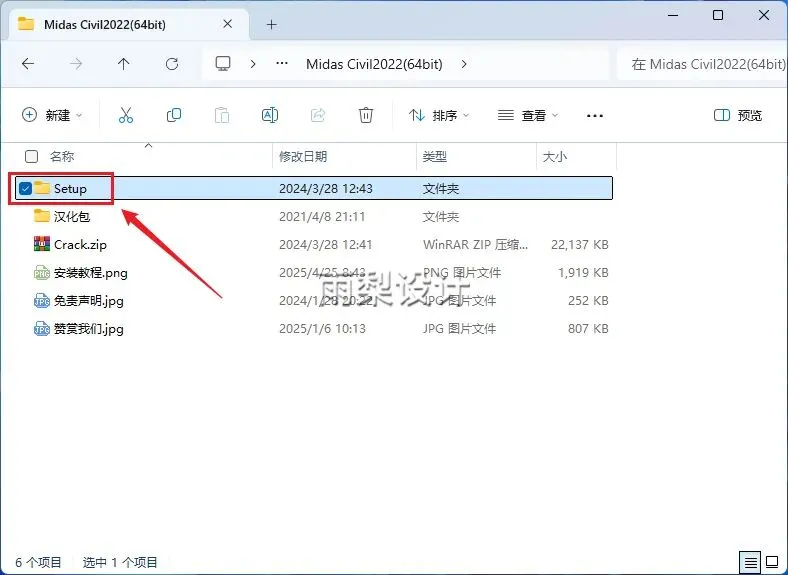Maximize the Explorer window
788x575 pixels.
[718, 16]
